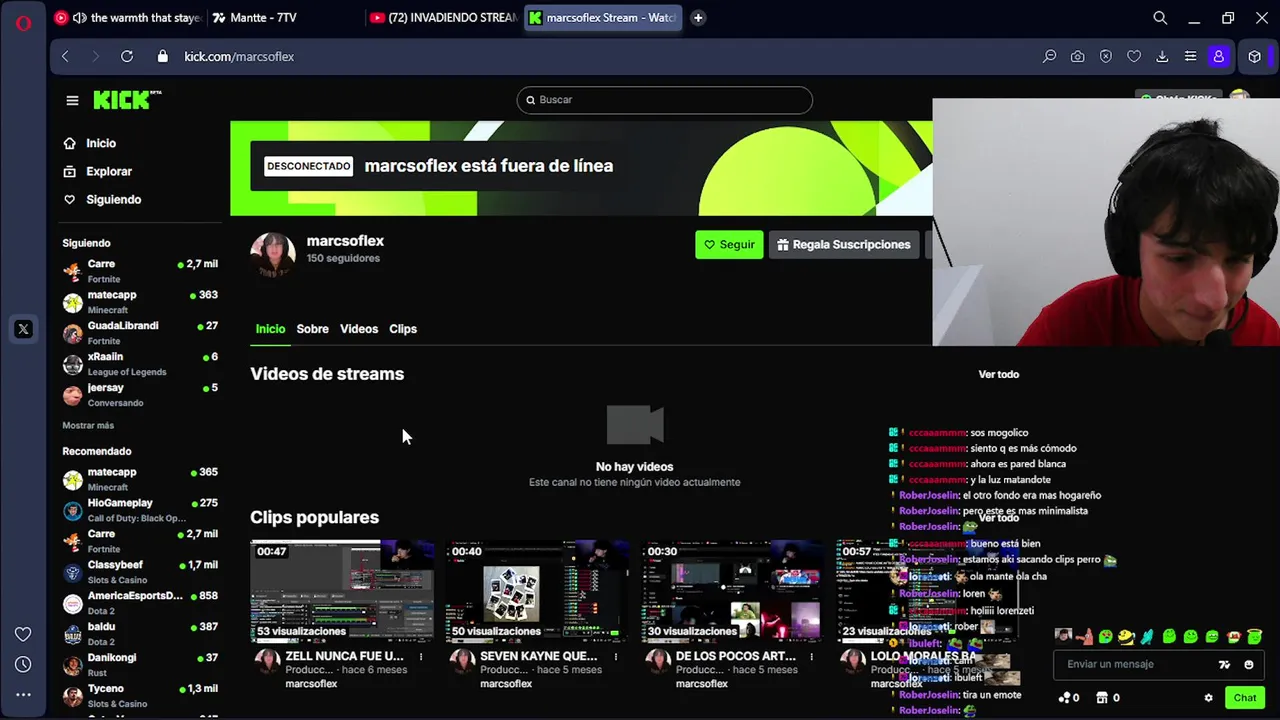Open Opera sidebar history clock icon
The image size is (1280, 720).
click(23, 664)
